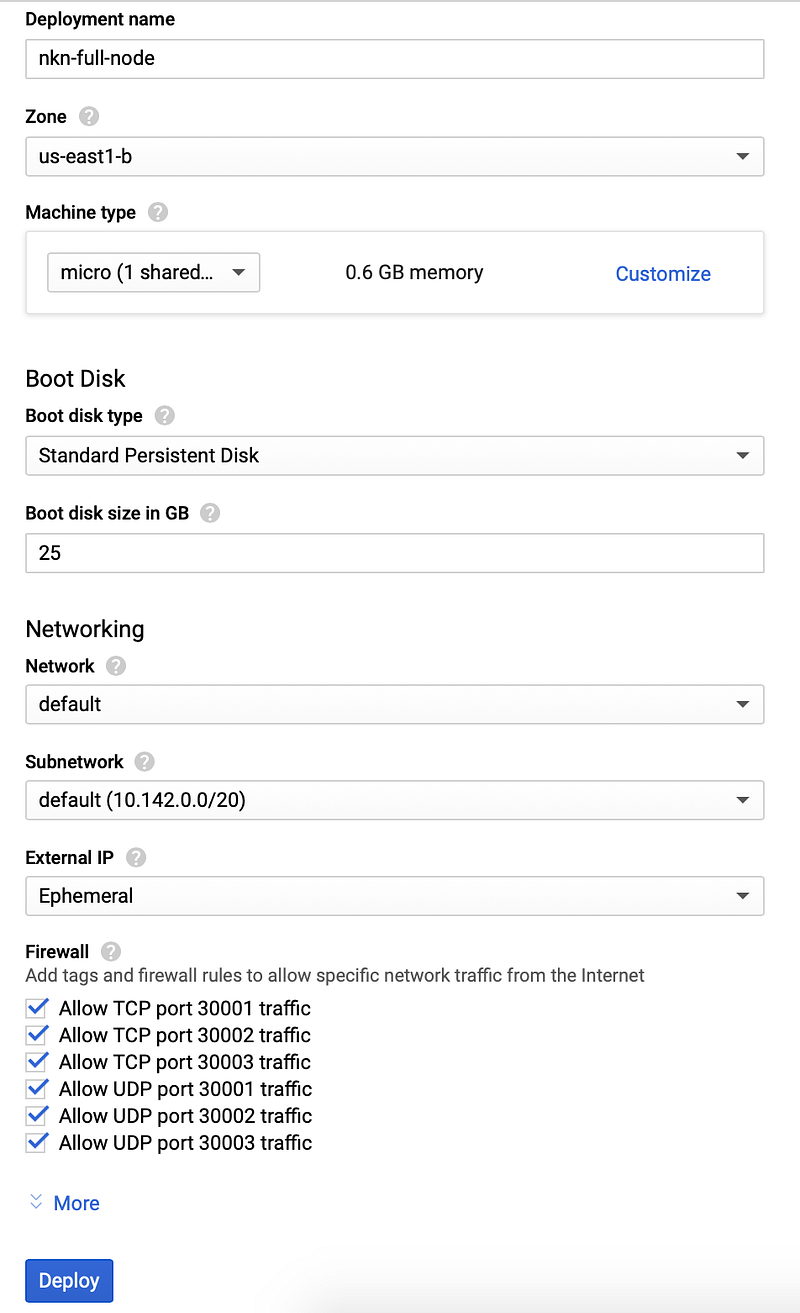
Task: Click help icon beside Machine type
Action: point(157,212)
